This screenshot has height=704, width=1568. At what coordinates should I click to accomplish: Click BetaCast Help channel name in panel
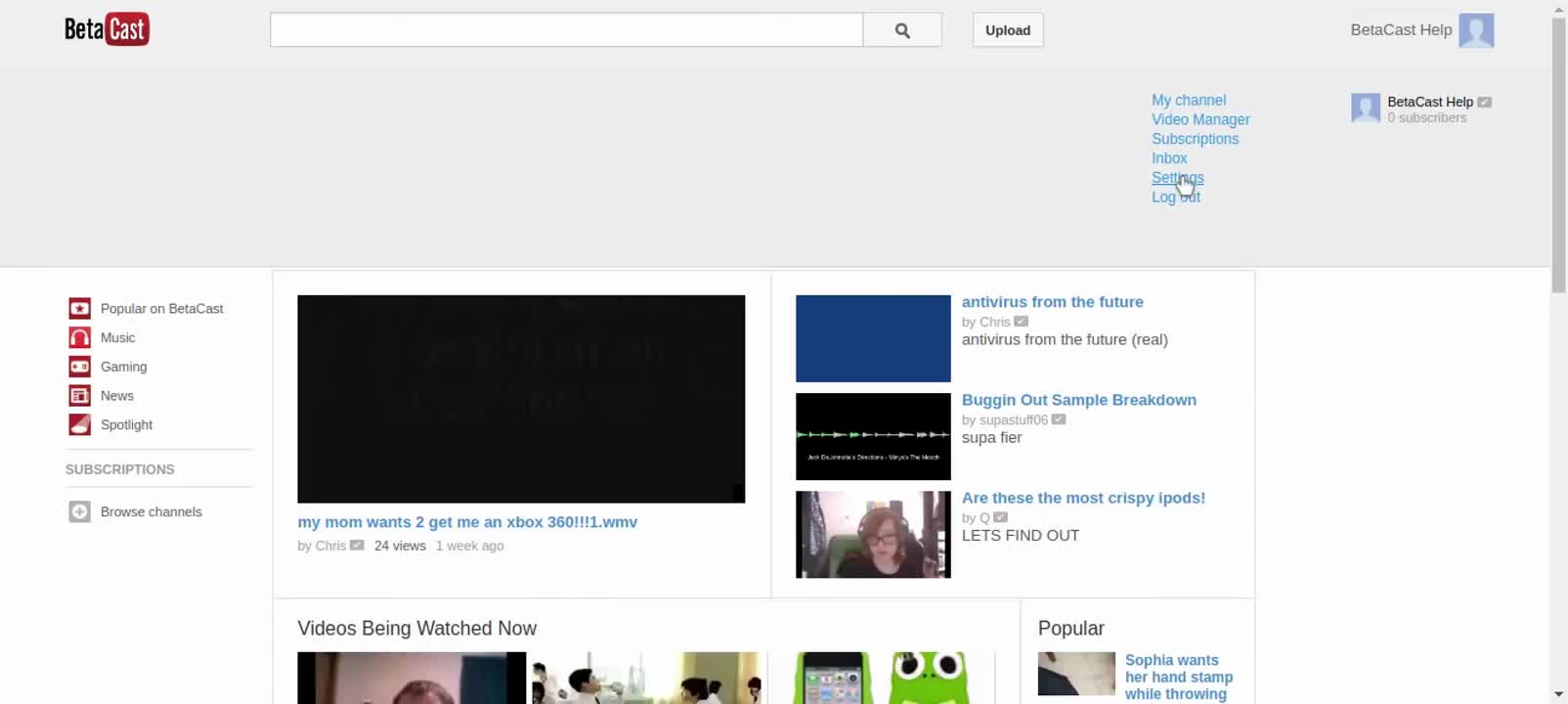[1429, 102]
